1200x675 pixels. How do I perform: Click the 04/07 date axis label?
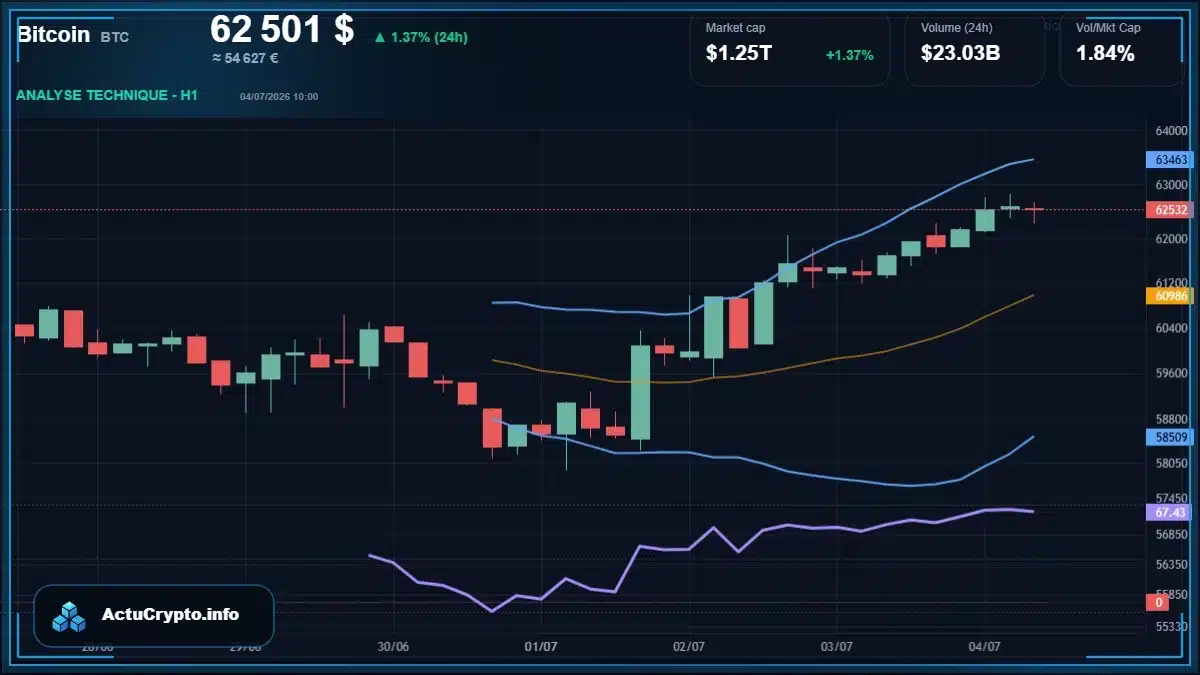(x=985, y=646)
